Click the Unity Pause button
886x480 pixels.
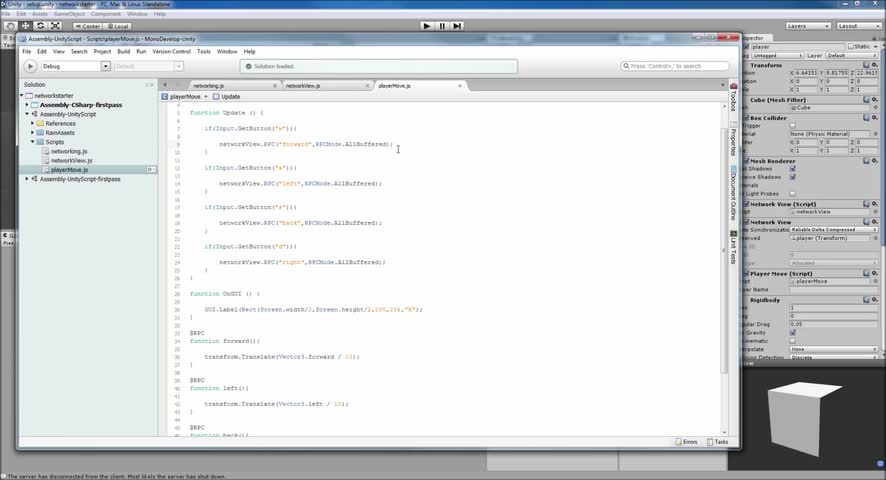[442, 26]
